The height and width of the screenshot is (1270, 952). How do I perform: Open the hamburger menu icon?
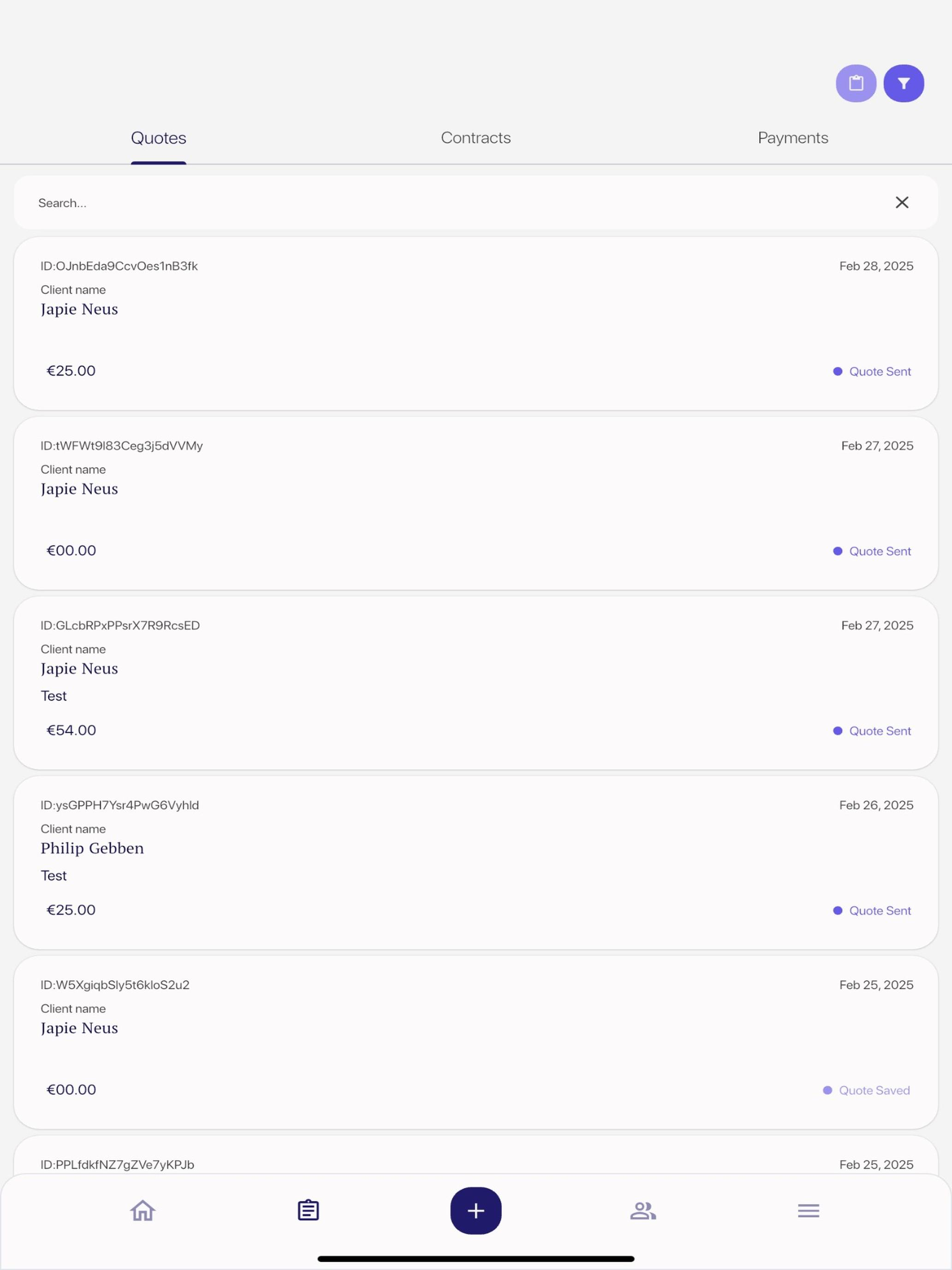[808, 1210]
